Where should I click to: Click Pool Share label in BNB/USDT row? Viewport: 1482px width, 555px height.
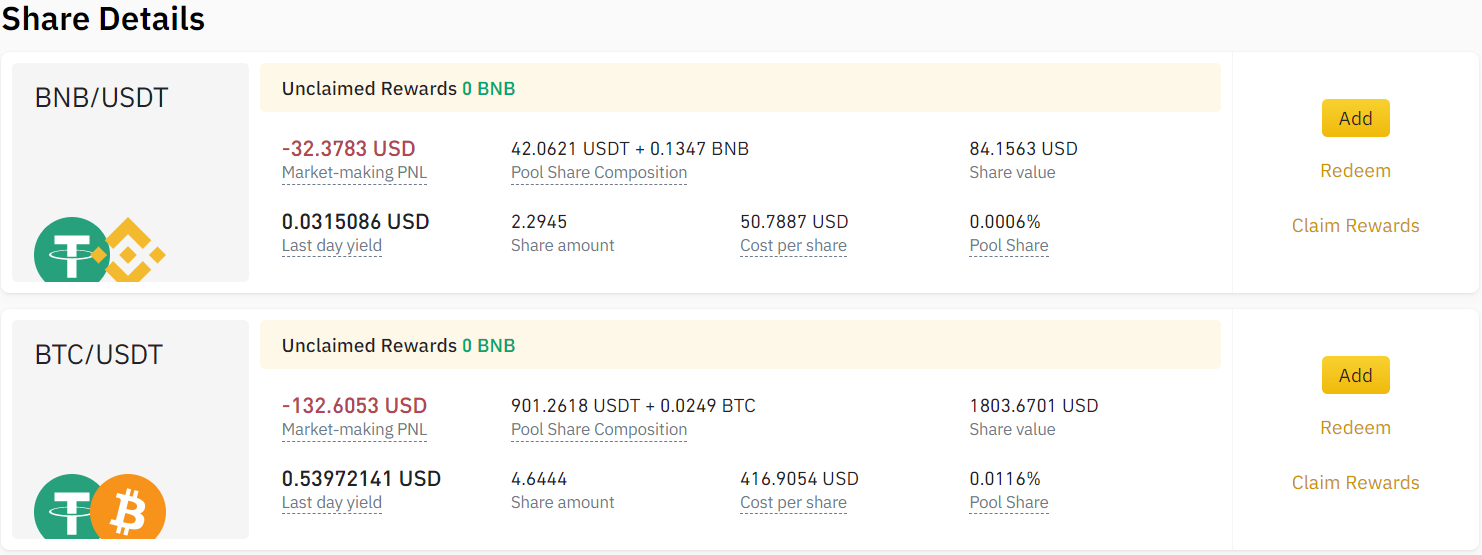1009,246
